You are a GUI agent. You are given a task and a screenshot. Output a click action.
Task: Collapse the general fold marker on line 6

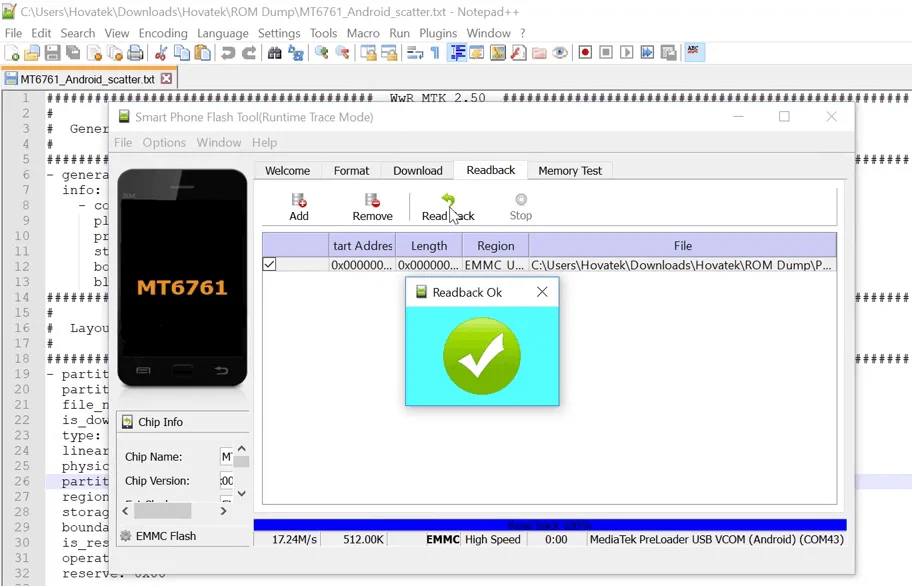pos(51,175)
